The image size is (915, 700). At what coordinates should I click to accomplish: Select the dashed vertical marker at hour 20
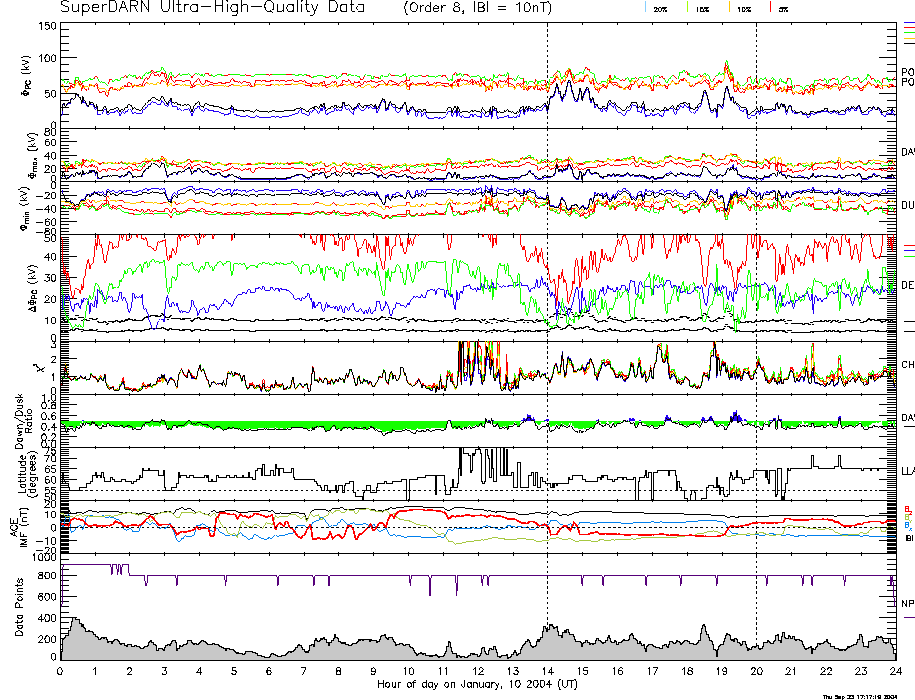tap(756, 300)
